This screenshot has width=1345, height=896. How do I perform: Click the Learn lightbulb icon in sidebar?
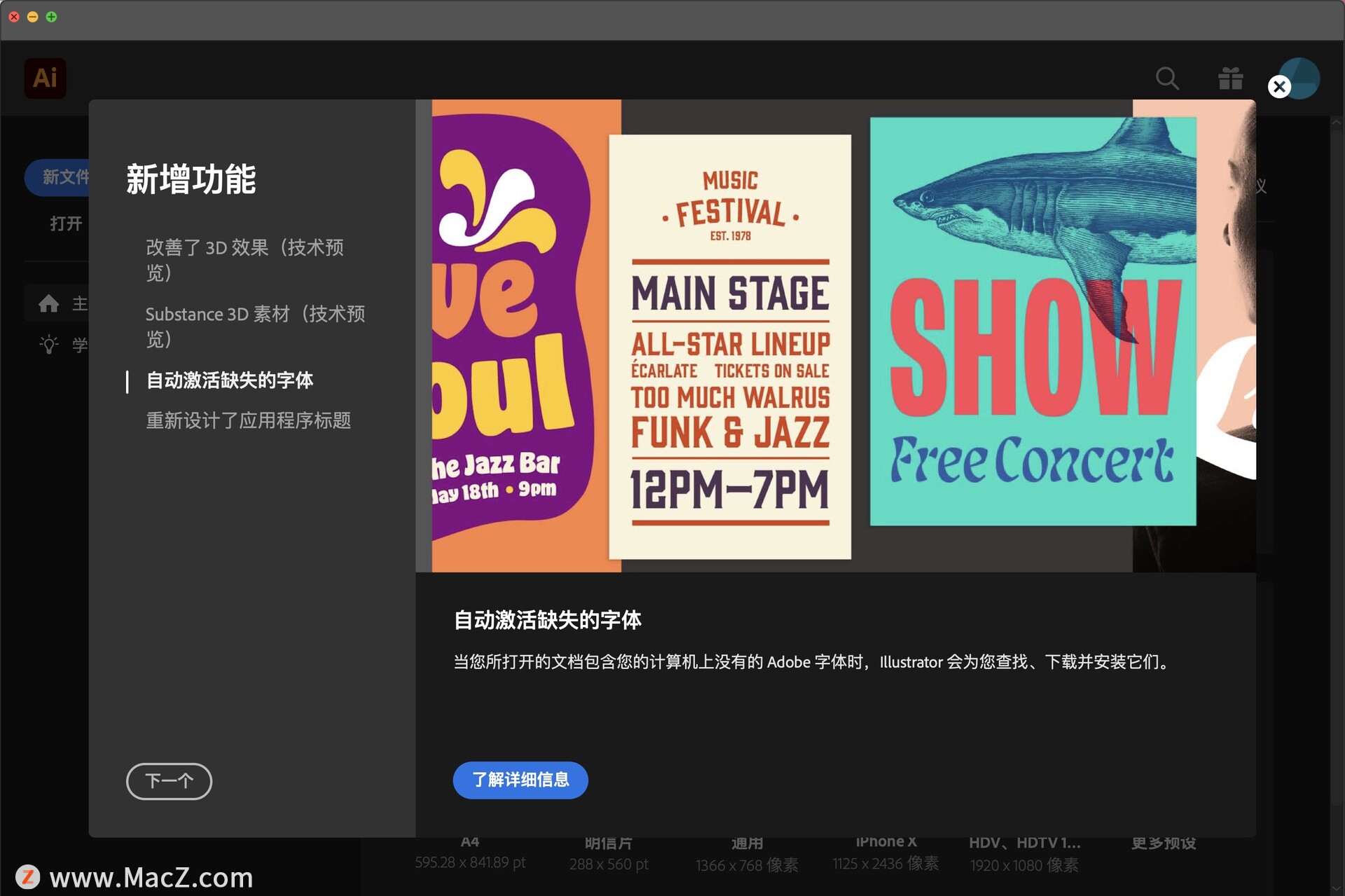click(48, 344)
